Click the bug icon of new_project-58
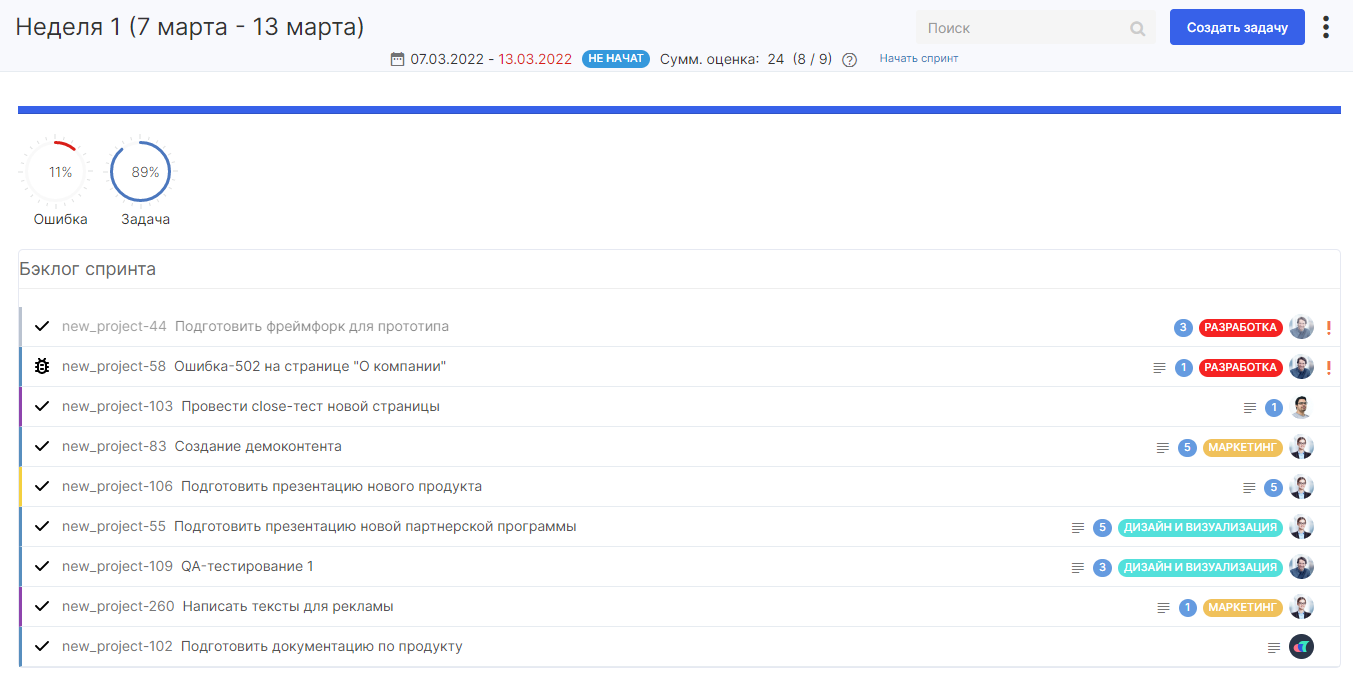Screen dimensions: 1353x678 click(x=42, y=366)
